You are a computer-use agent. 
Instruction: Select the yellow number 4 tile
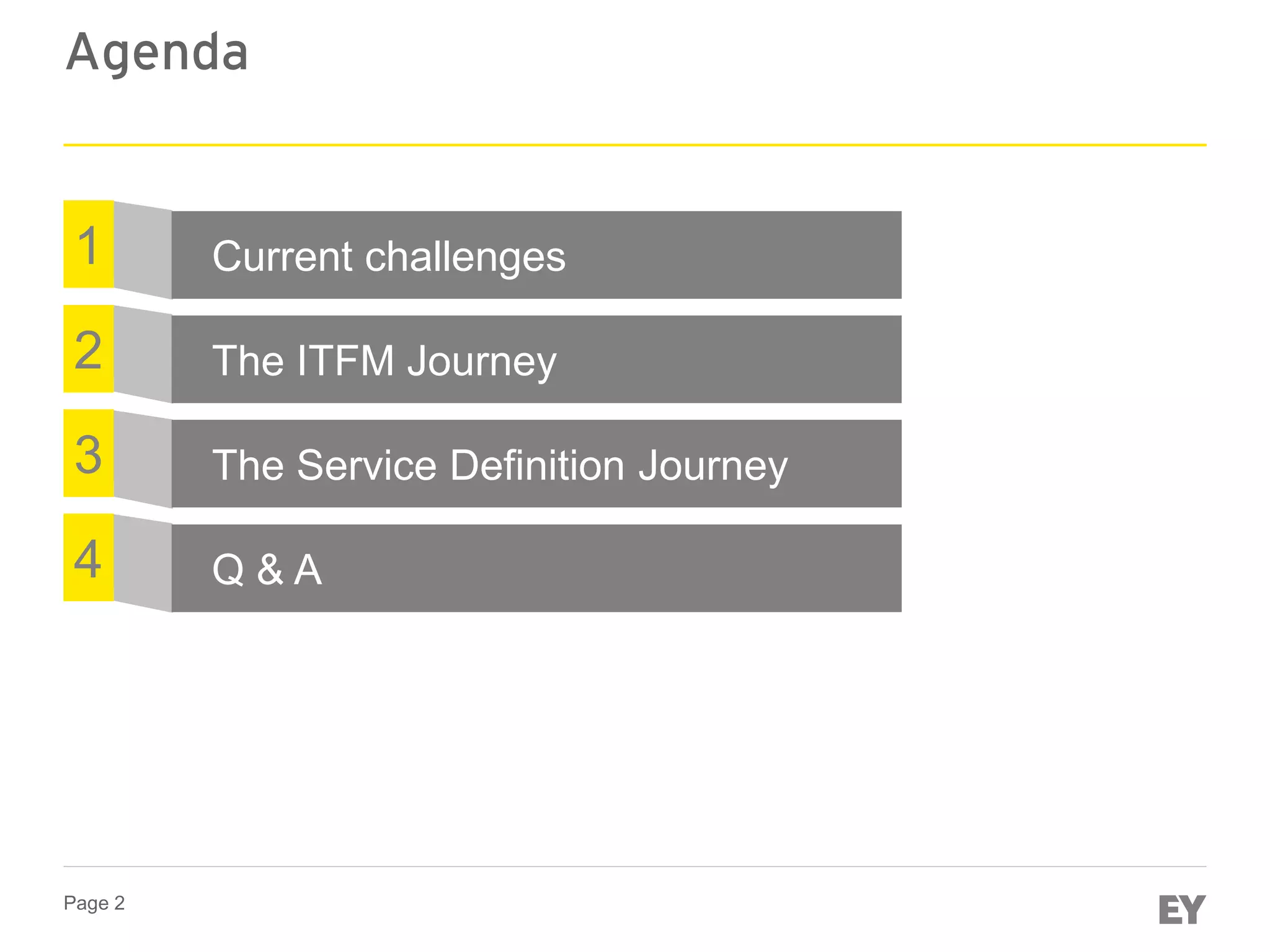click(89, 557)
